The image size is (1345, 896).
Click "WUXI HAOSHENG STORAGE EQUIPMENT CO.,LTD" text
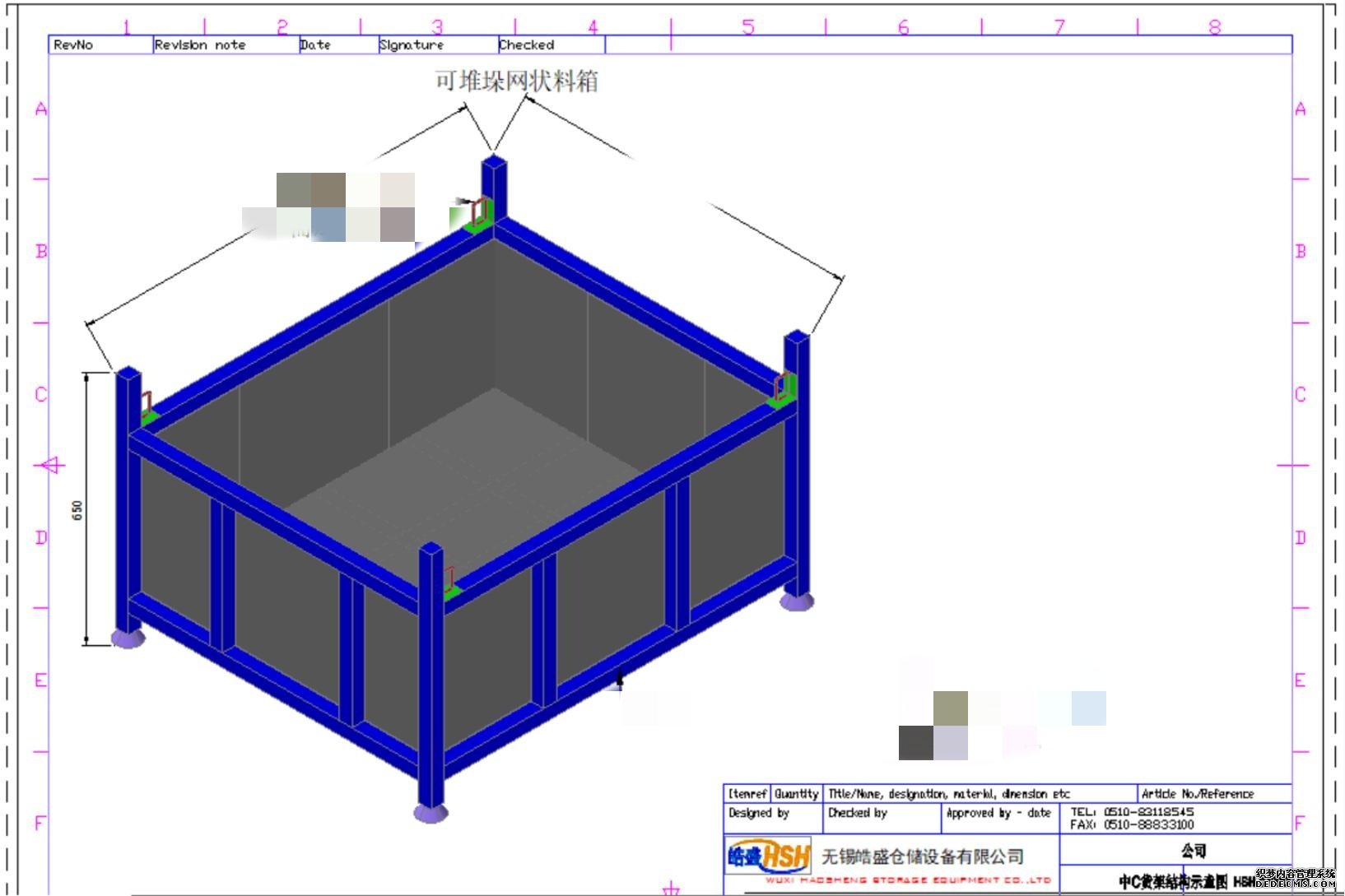click(908, 880)
